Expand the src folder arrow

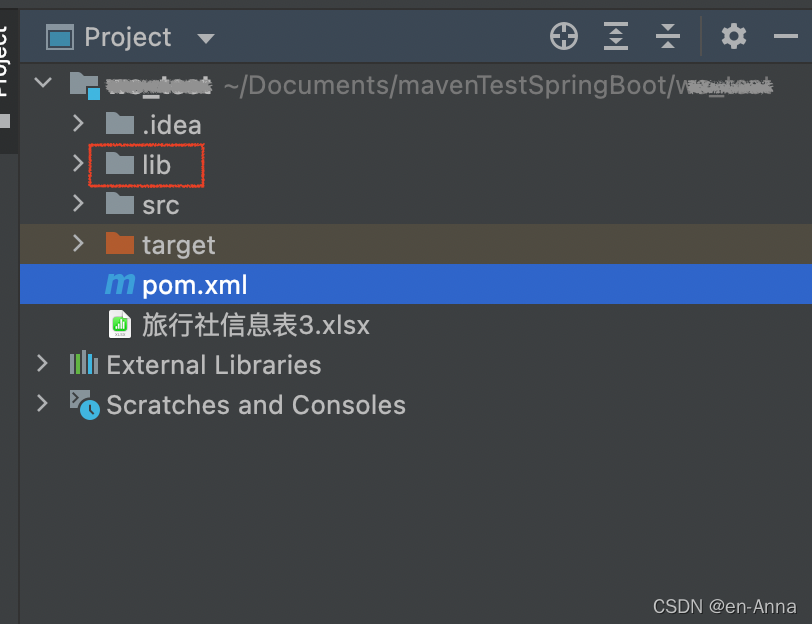pyautogui.click(x=78, y=204)
